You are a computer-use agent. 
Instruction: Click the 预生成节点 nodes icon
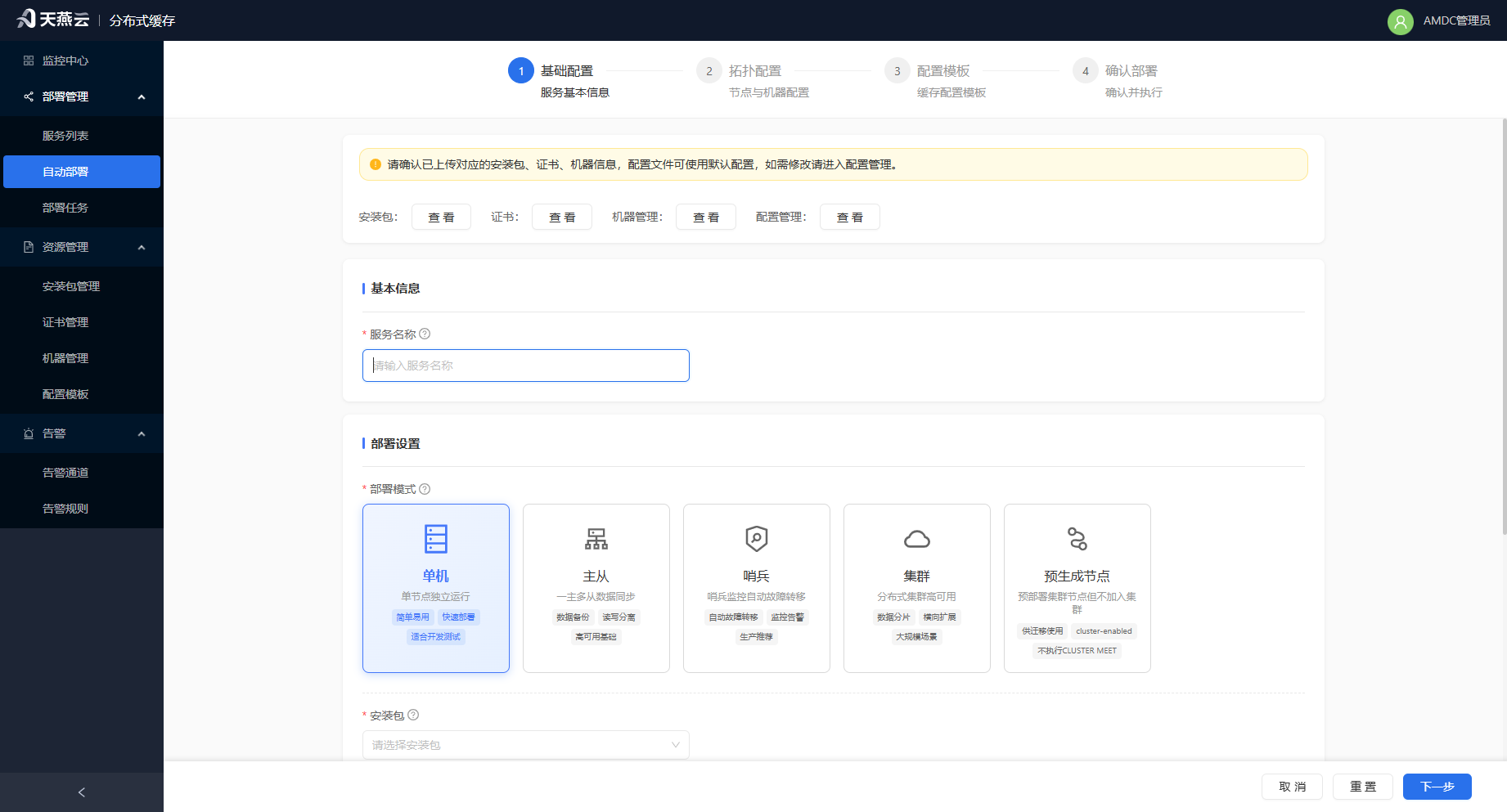tap(1077, 539)
